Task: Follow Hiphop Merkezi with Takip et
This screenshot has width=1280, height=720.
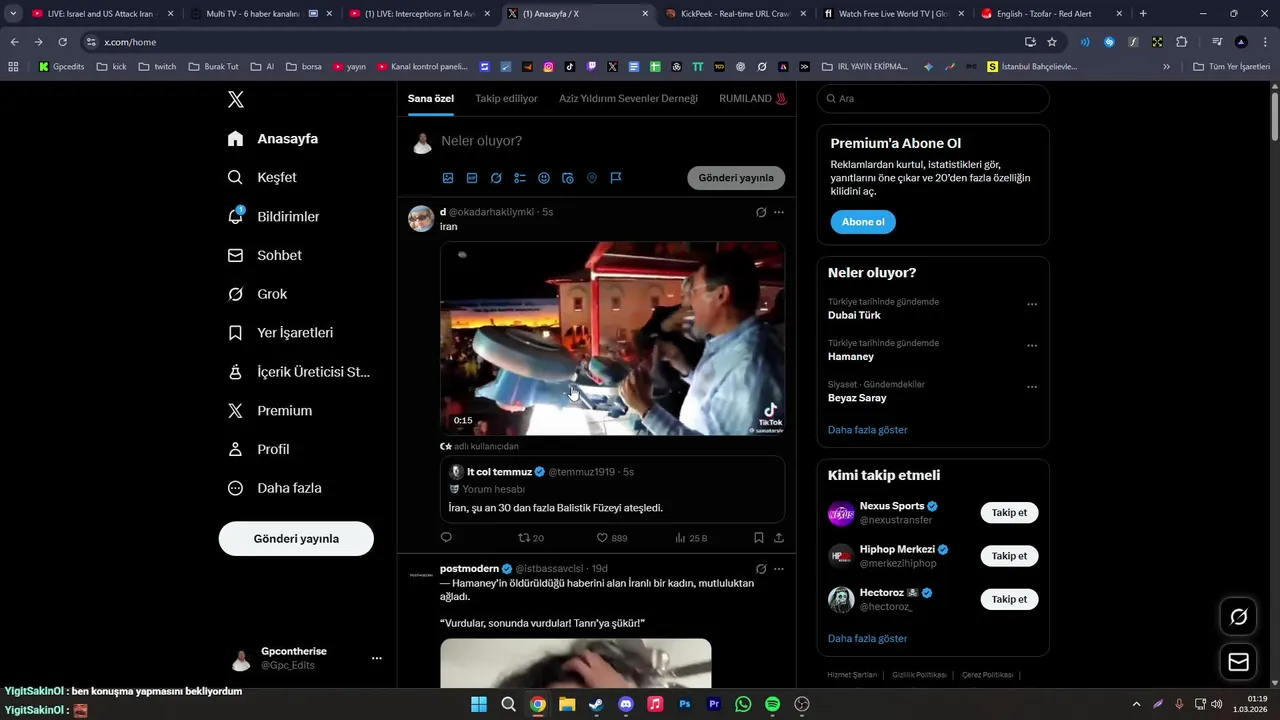Action: [x=1009, y=556]
